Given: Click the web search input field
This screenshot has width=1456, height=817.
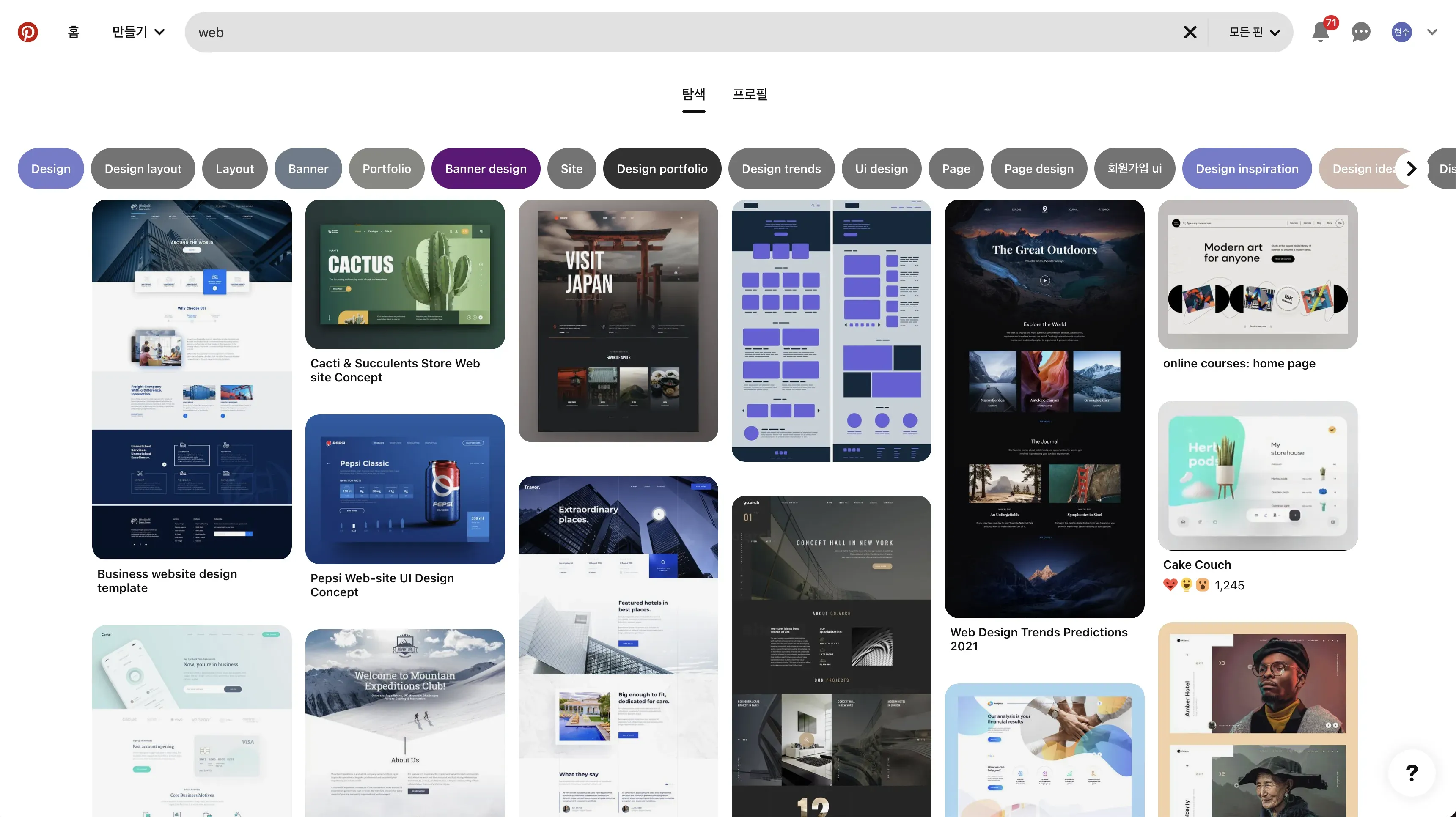Looking at the screenshot, I should coord(678,32).
